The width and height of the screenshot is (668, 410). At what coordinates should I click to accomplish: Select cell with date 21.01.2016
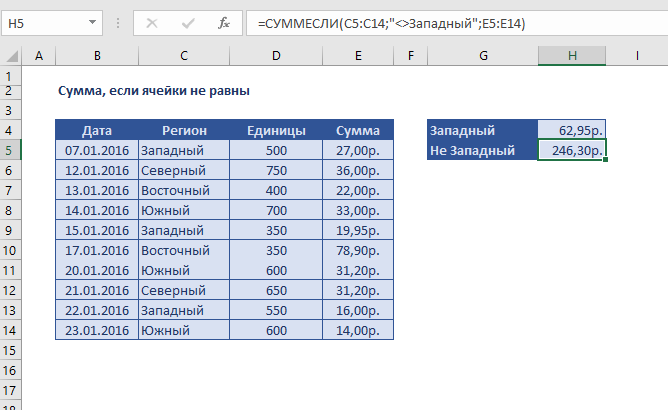[x=97, y=290]
